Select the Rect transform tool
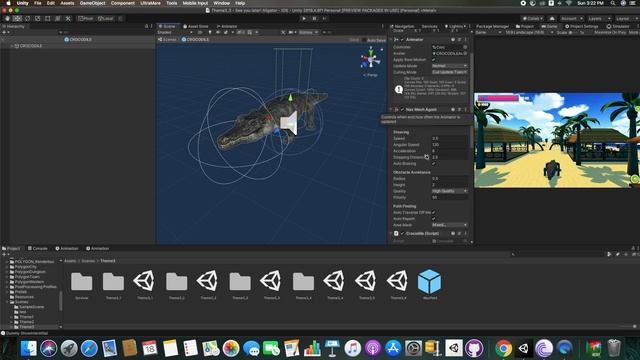Screen dimensions: 640x360 point(48,18)
